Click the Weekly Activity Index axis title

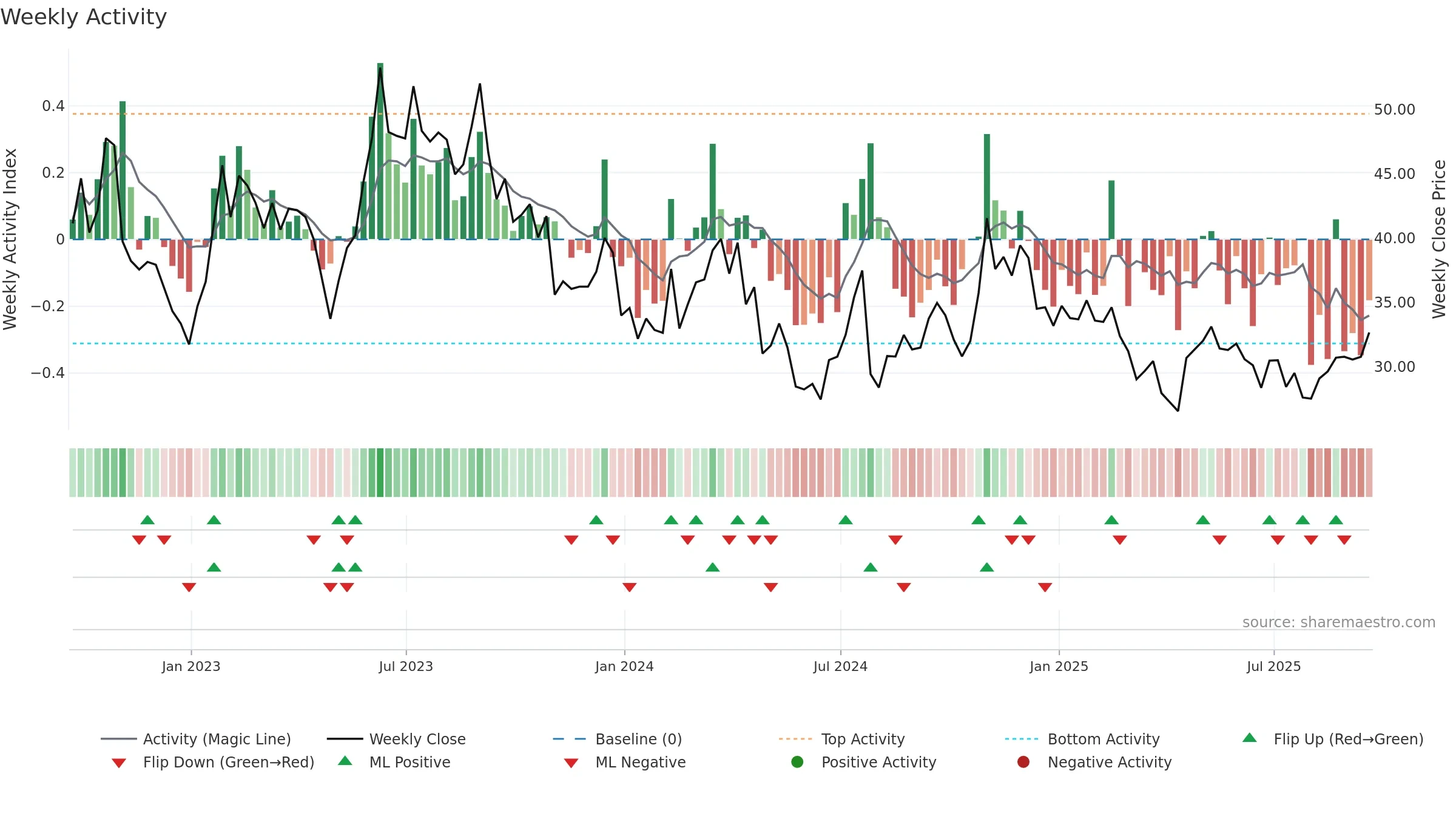[10, 239]
